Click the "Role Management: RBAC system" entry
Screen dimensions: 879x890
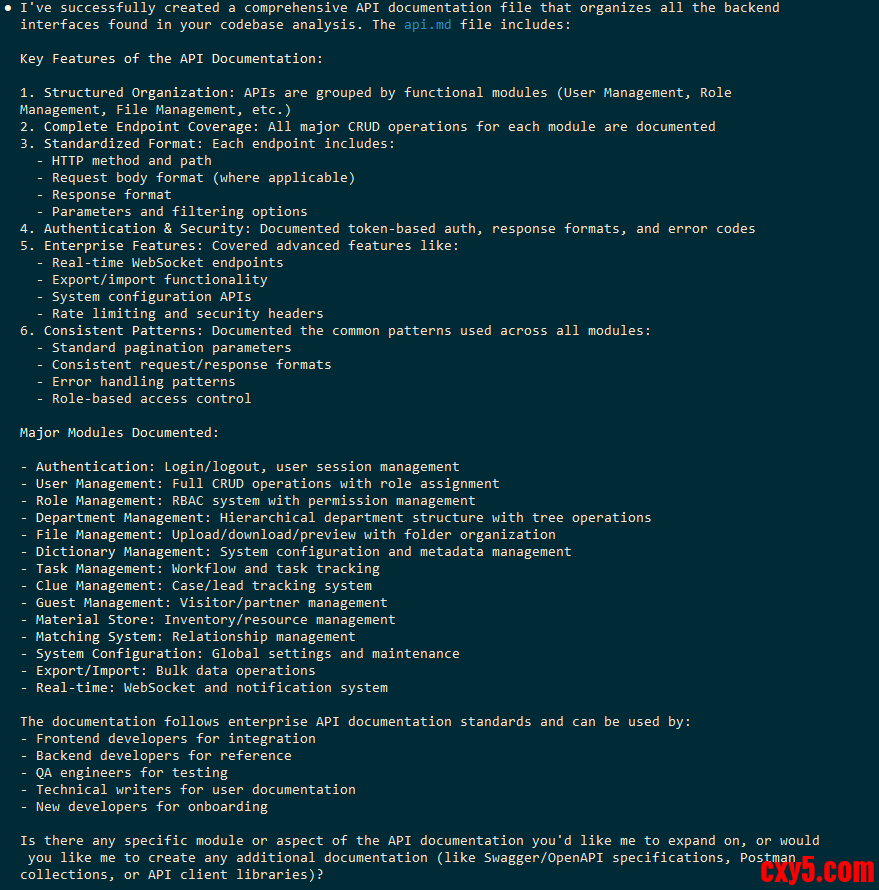248,501
